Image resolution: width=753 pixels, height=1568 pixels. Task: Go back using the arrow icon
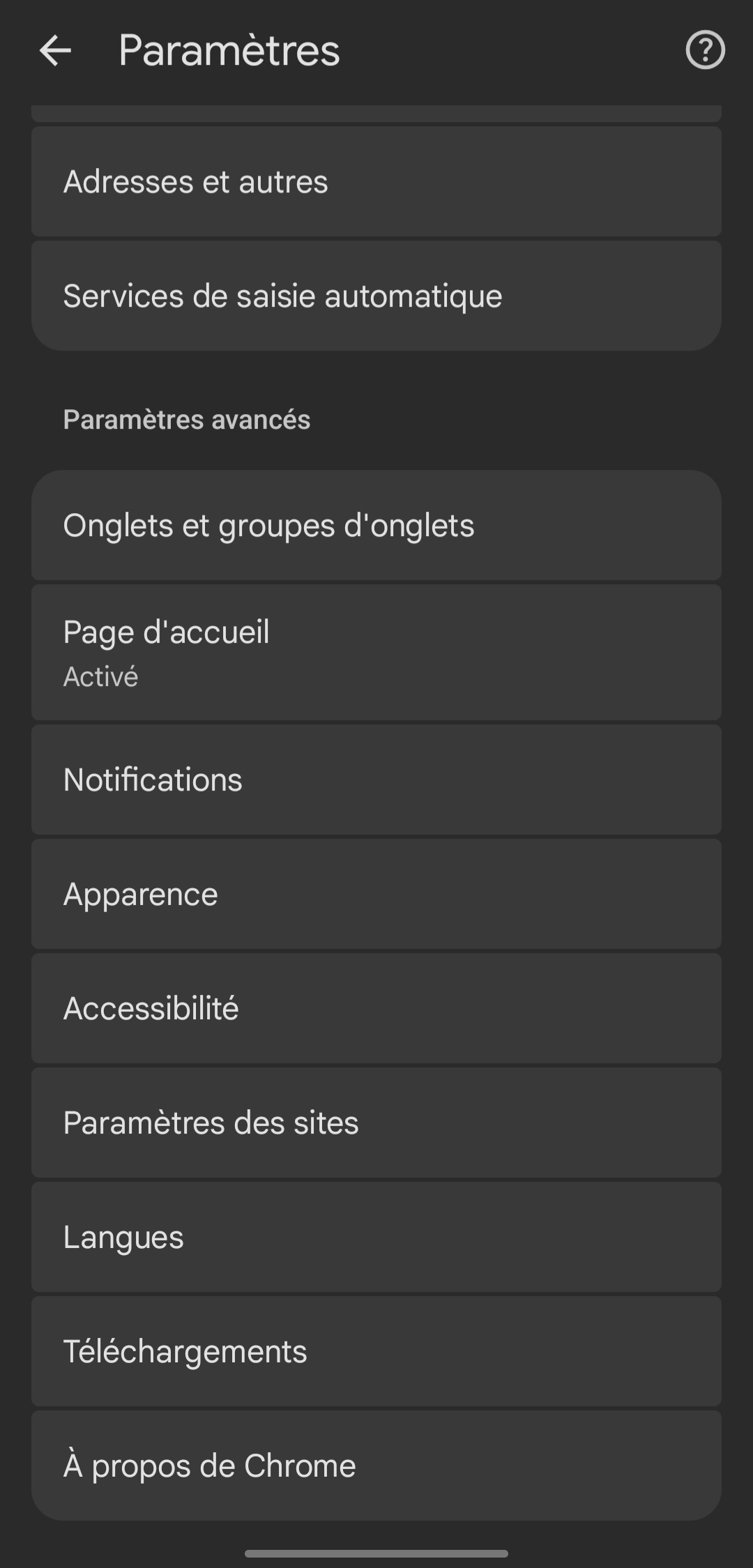(55, 50)
